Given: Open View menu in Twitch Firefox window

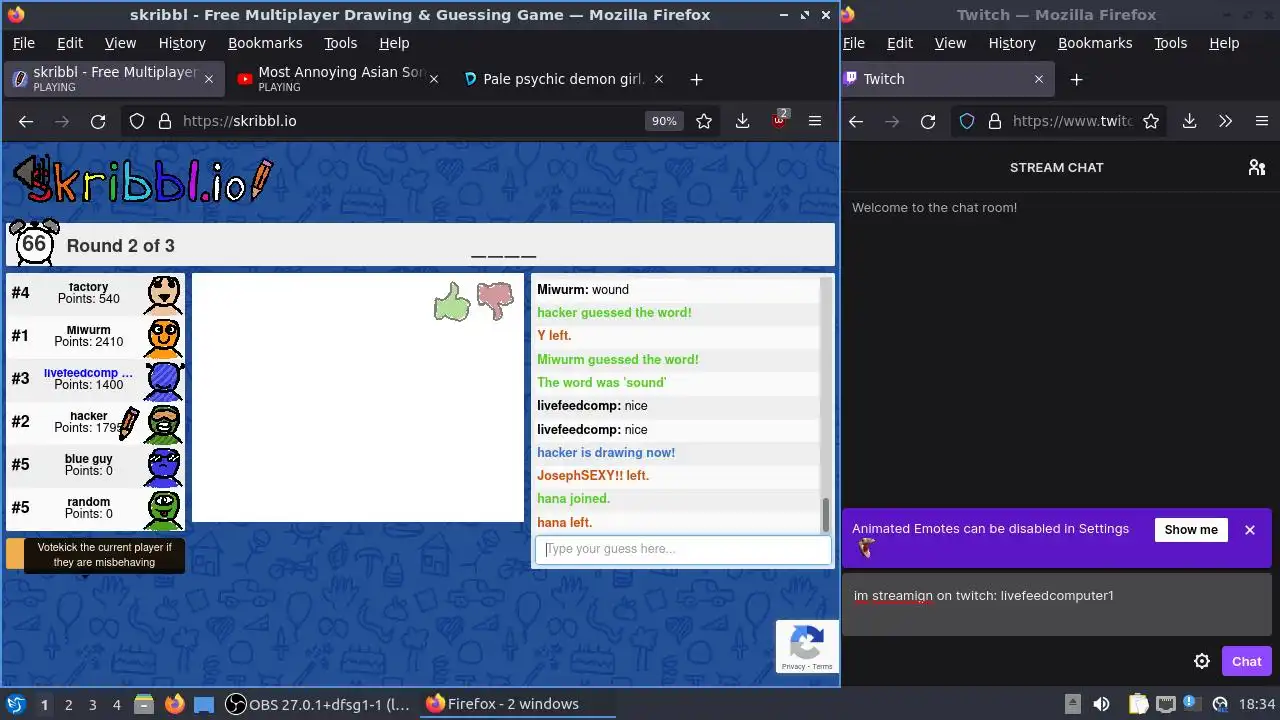Looking at the screenshot, I should [950, 43].
